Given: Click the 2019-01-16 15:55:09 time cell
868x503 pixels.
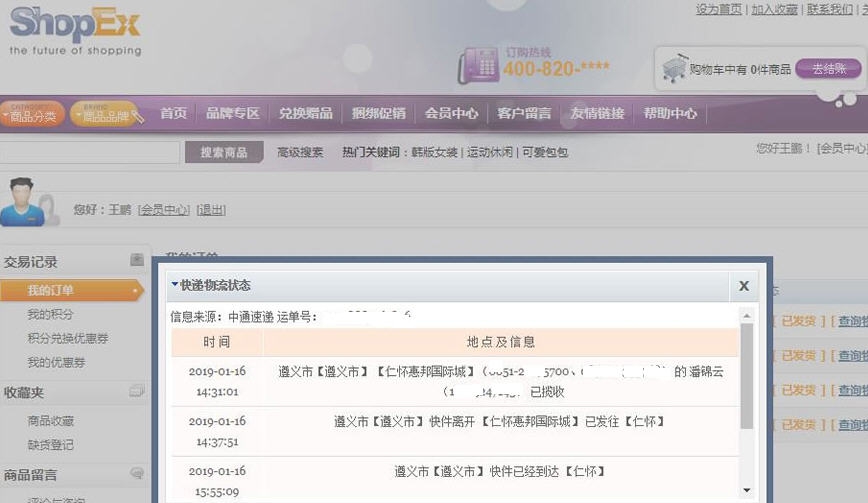Looking at the screenshot, I should click(x=217, y=481).
